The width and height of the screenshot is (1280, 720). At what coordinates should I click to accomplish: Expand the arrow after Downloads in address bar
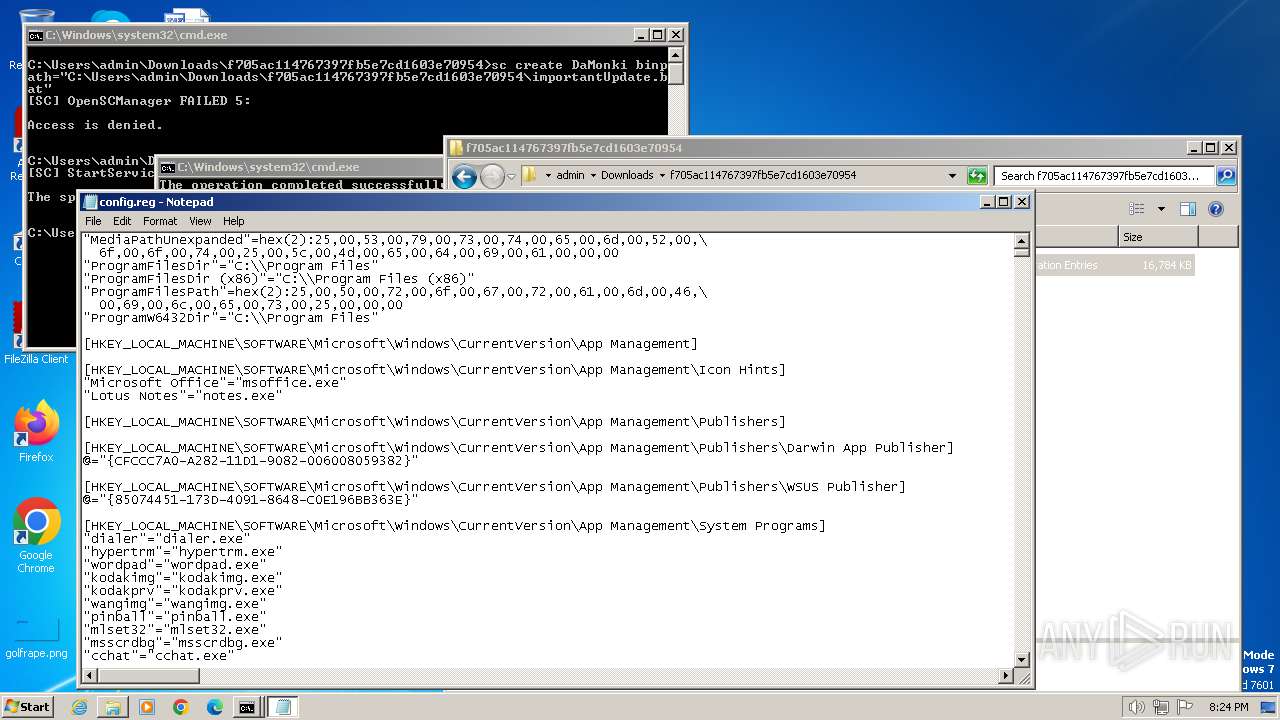pyautogui.click(x=661, y=176)
